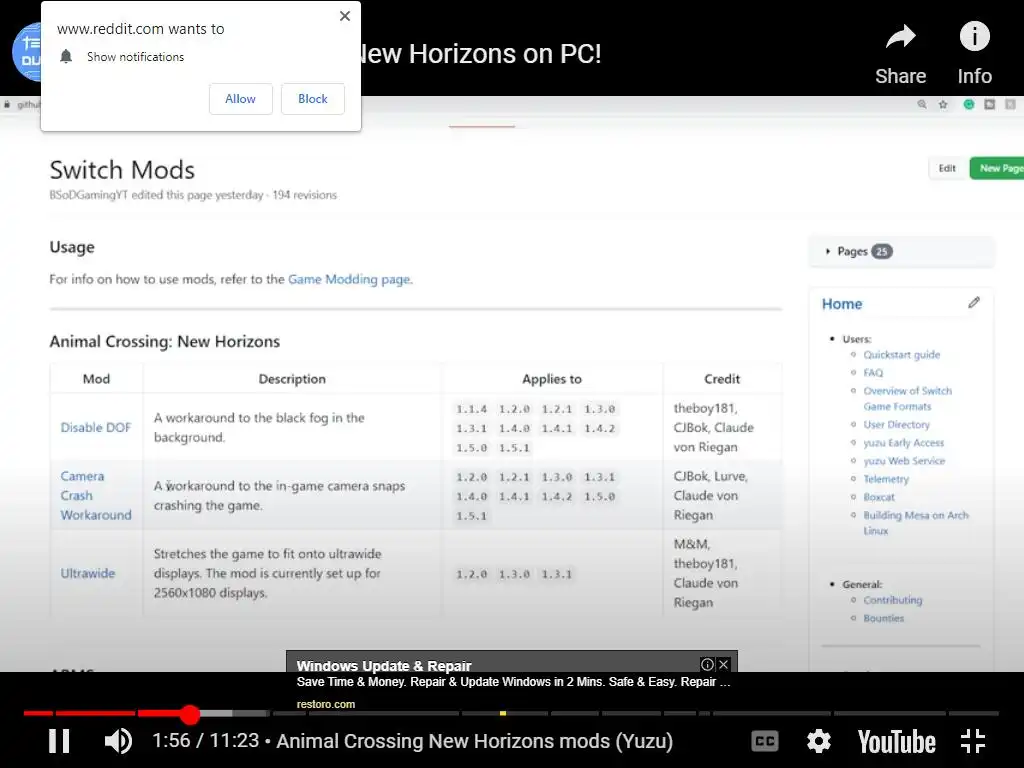The width and height of the screenshot is (1024, 768).
Task: Click the Switch Mods page heading
Action: click(x=122, y=170)
